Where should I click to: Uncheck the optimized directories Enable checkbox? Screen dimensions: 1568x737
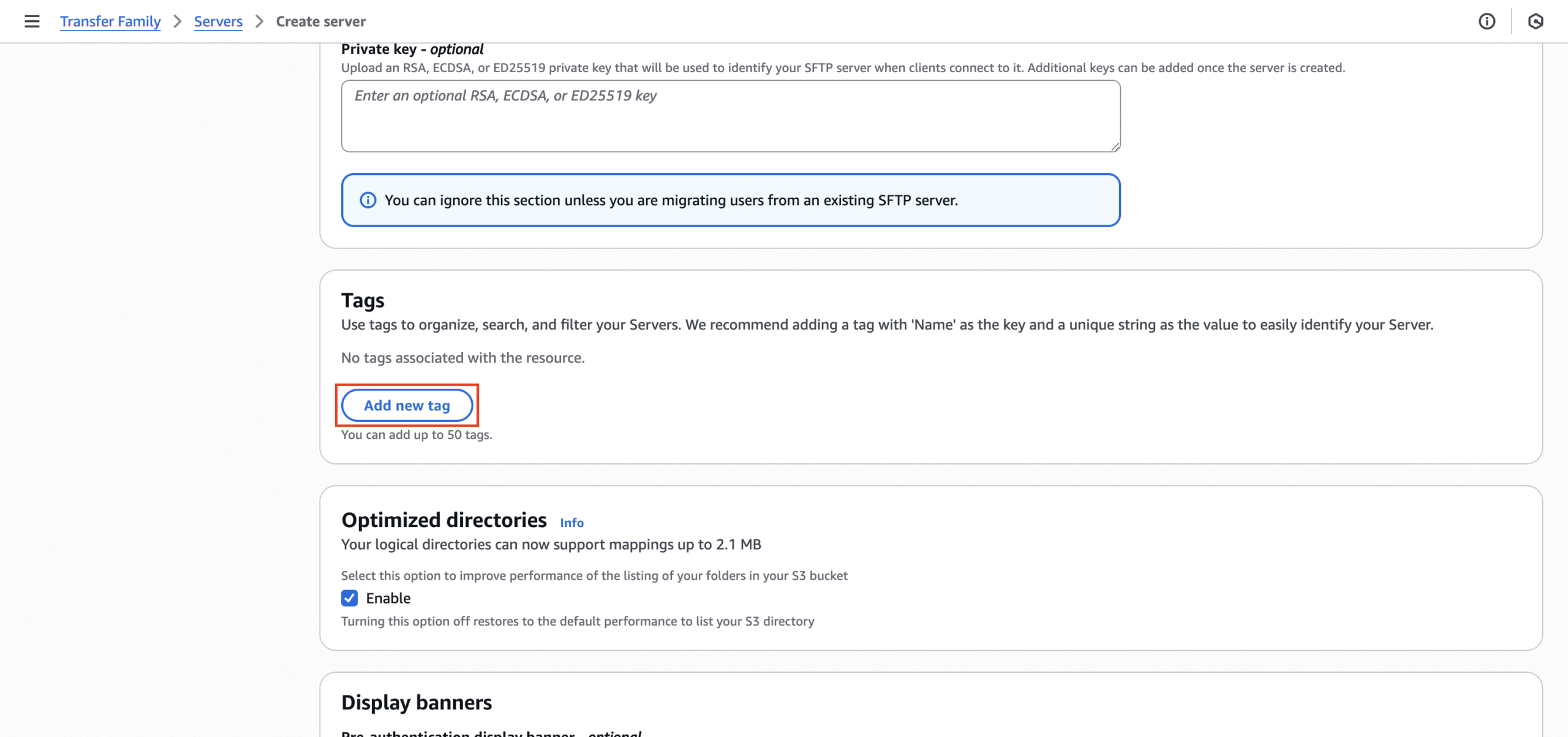349,598
